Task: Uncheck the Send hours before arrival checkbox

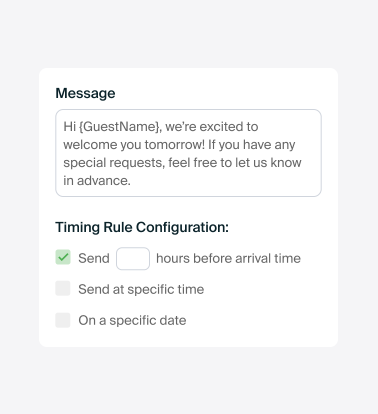Action: (x=63, y=257)
